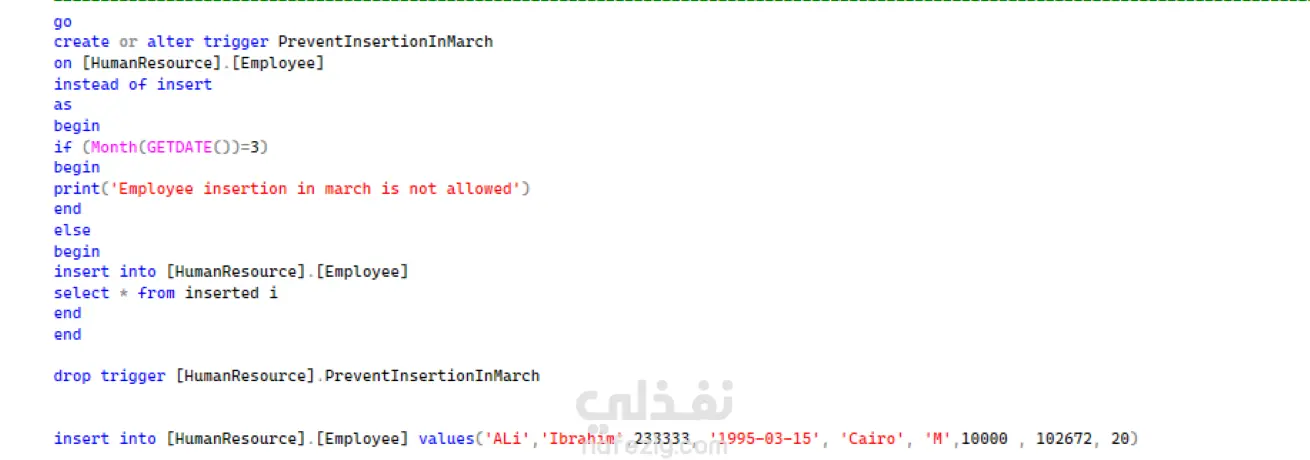The height and width of the screenshot is (460, 1310).
Task: Click the 'print' keyword
Action: click(x=77, y=188)
